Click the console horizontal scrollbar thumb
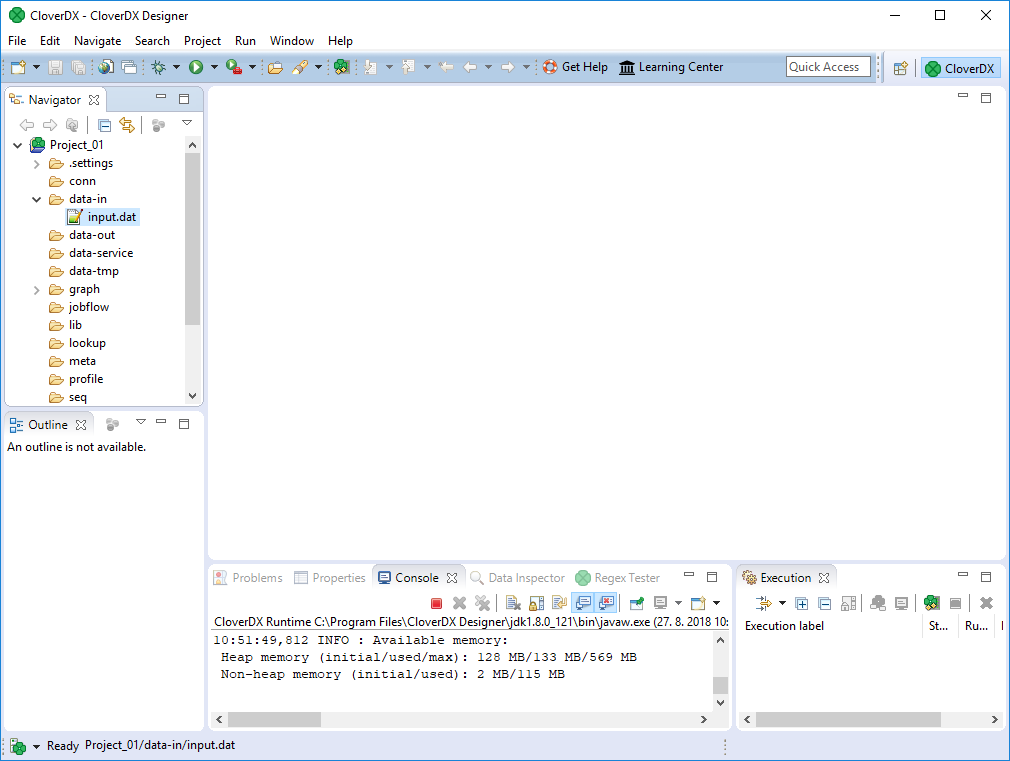Viewport: 1010px width, 761px height. pyautogui.click(x=274, y=719)
